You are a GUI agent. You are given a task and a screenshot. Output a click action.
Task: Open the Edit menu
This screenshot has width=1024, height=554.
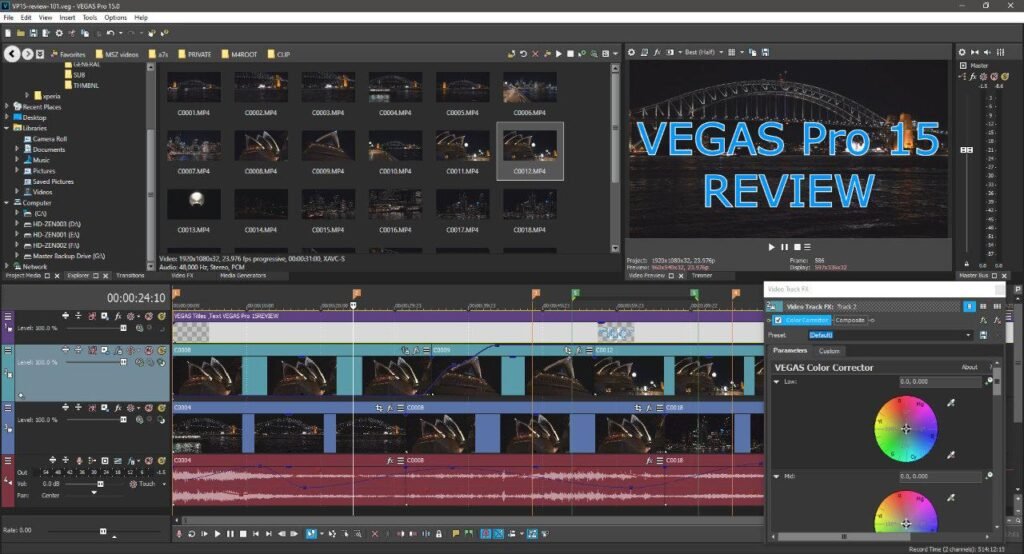[26, 18]
